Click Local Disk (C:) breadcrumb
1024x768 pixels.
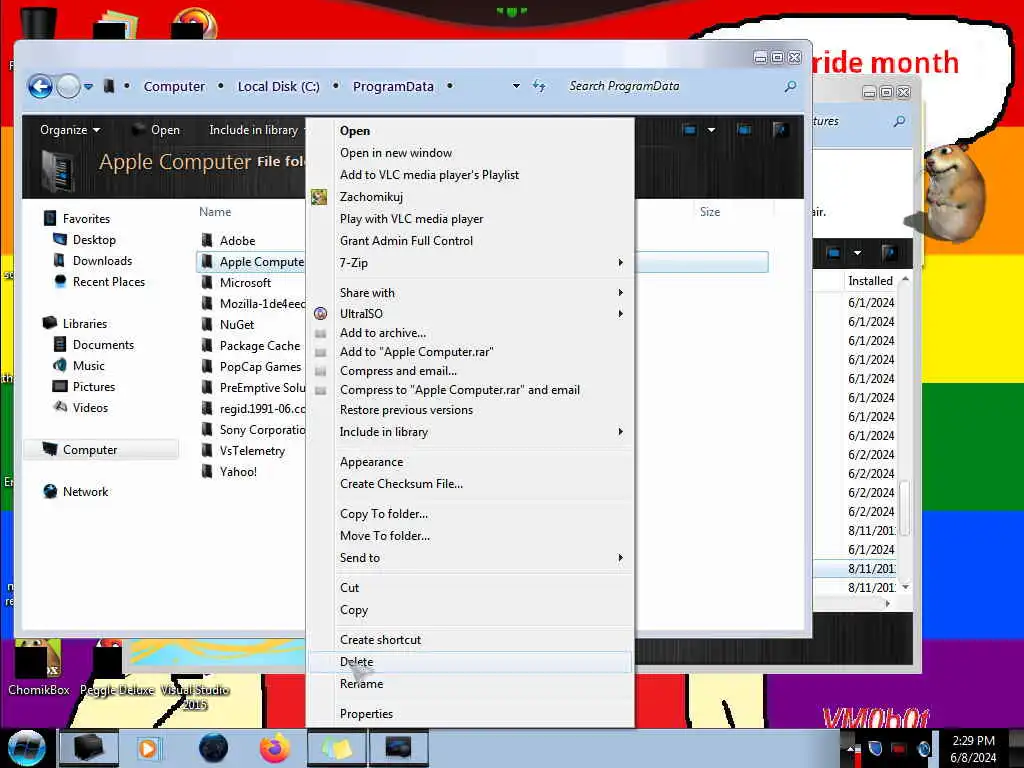pos(278,86)
